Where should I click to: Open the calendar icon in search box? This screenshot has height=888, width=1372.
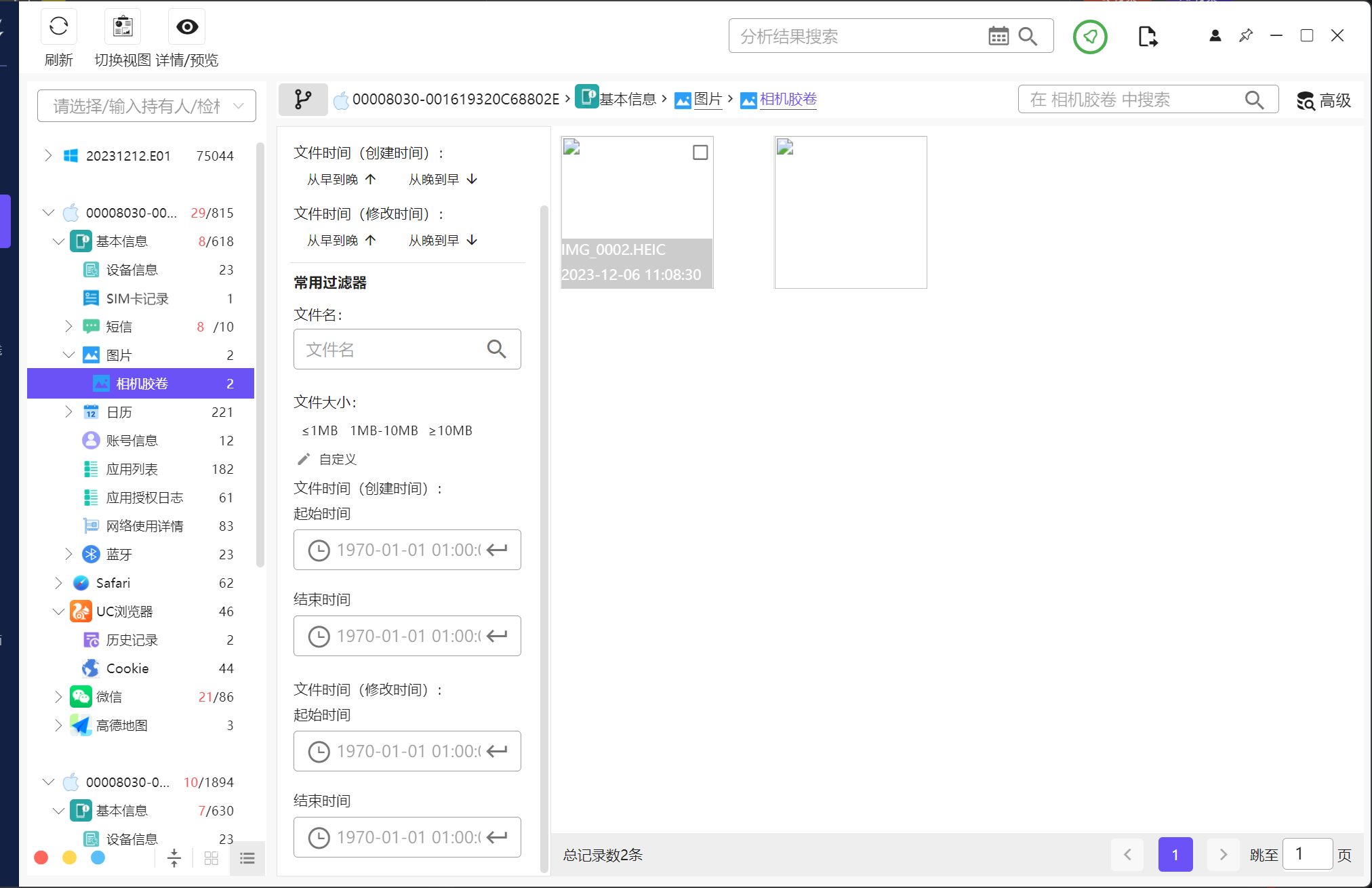tap(998, 36)
